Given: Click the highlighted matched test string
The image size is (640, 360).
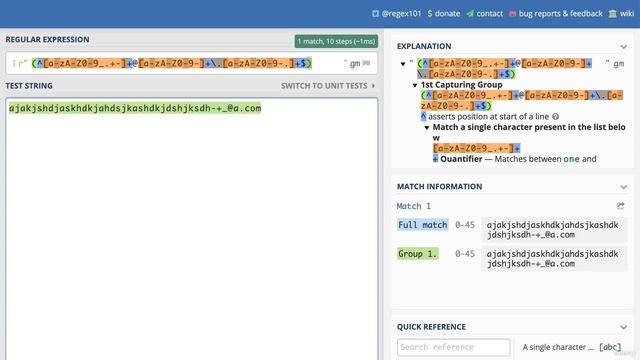Looking at the screenshot, I should click(x=135, y=108).
